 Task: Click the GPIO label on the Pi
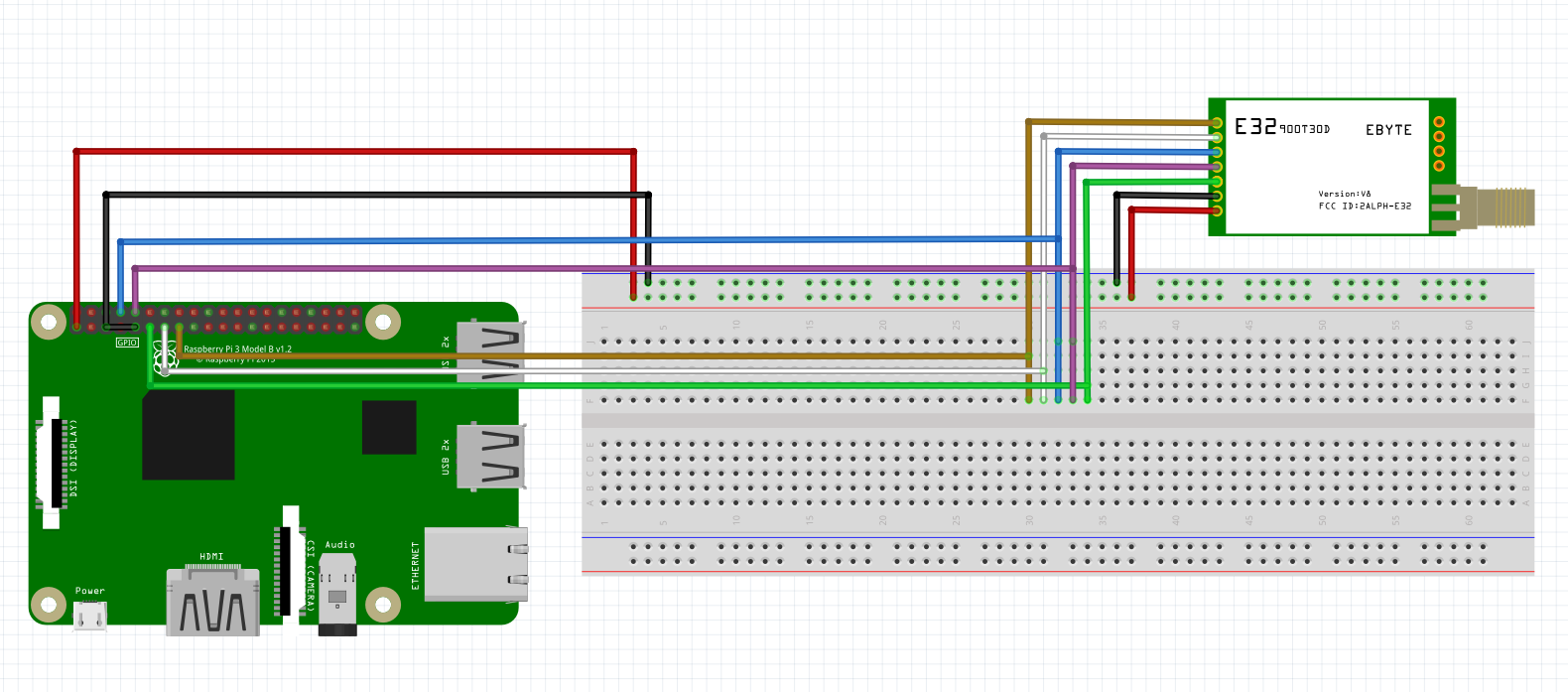point(127,343)
